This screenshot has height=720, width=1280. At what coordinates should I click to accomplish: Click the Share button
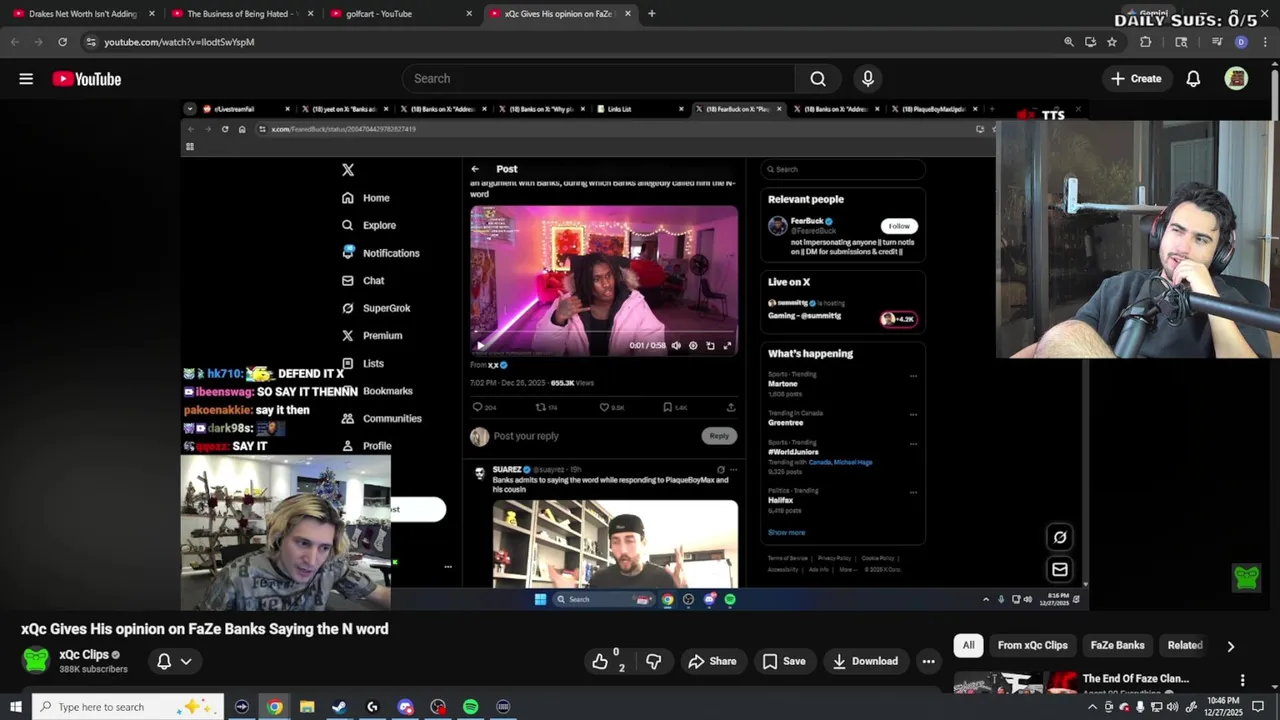pyautogui.click(x=712, y=661)
